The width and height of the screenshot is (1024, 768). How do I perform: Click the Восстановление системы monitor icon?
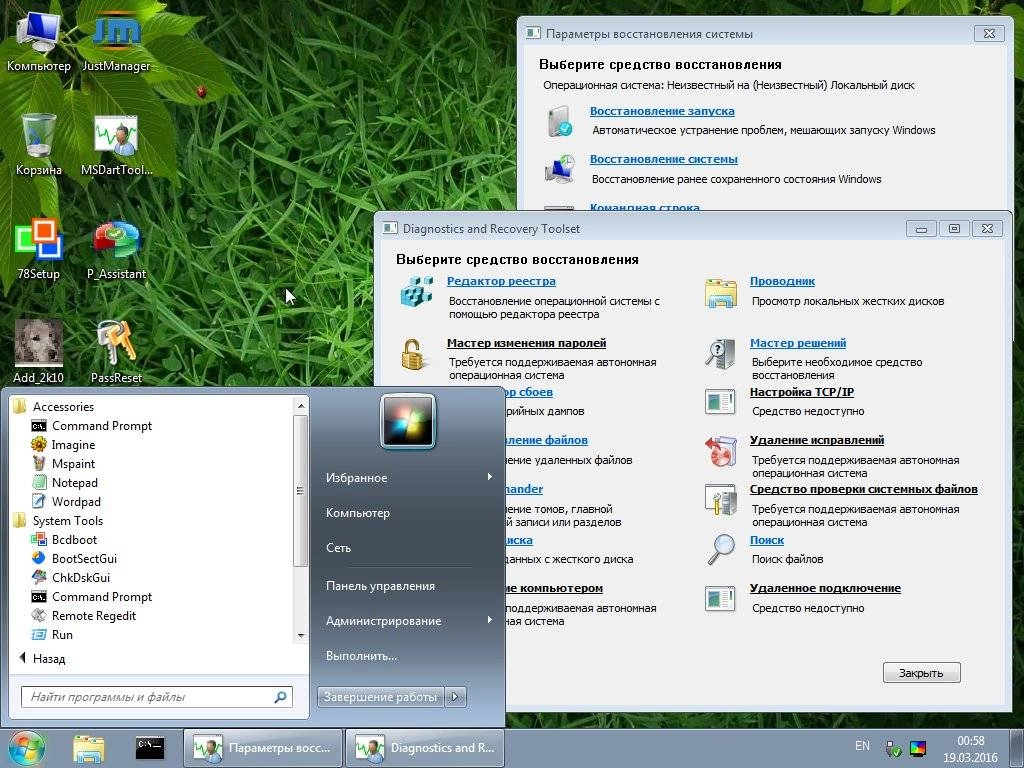(560, 169)
